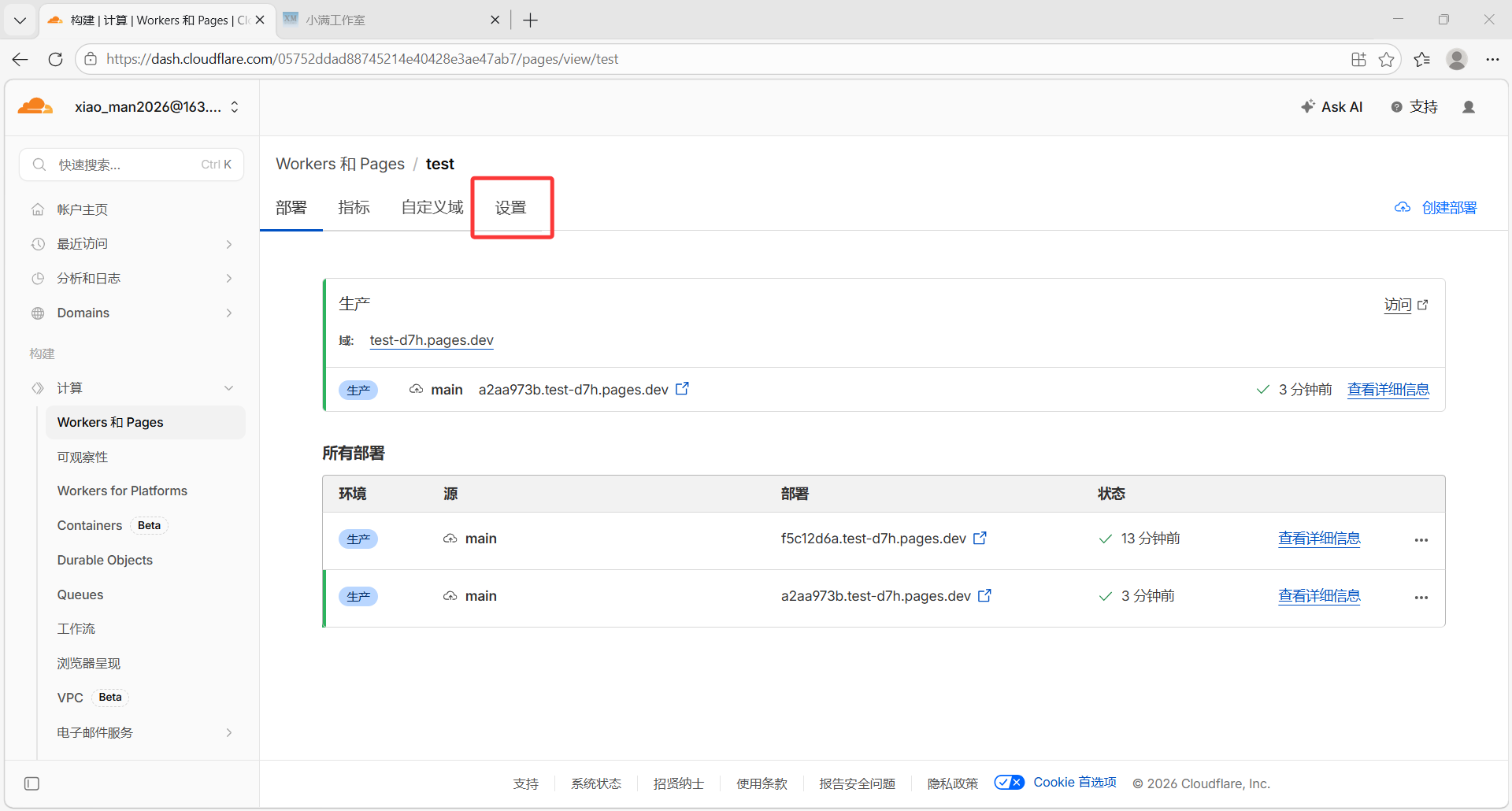Open test-d7h.pages.dev domain link

pyautogui.click(x=432, y=340)
